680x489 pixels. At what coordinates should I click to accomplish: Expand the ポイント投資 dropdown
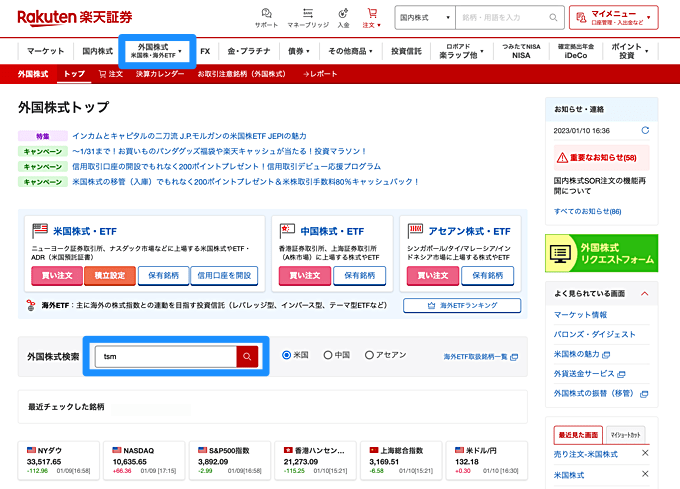point(630,51)
